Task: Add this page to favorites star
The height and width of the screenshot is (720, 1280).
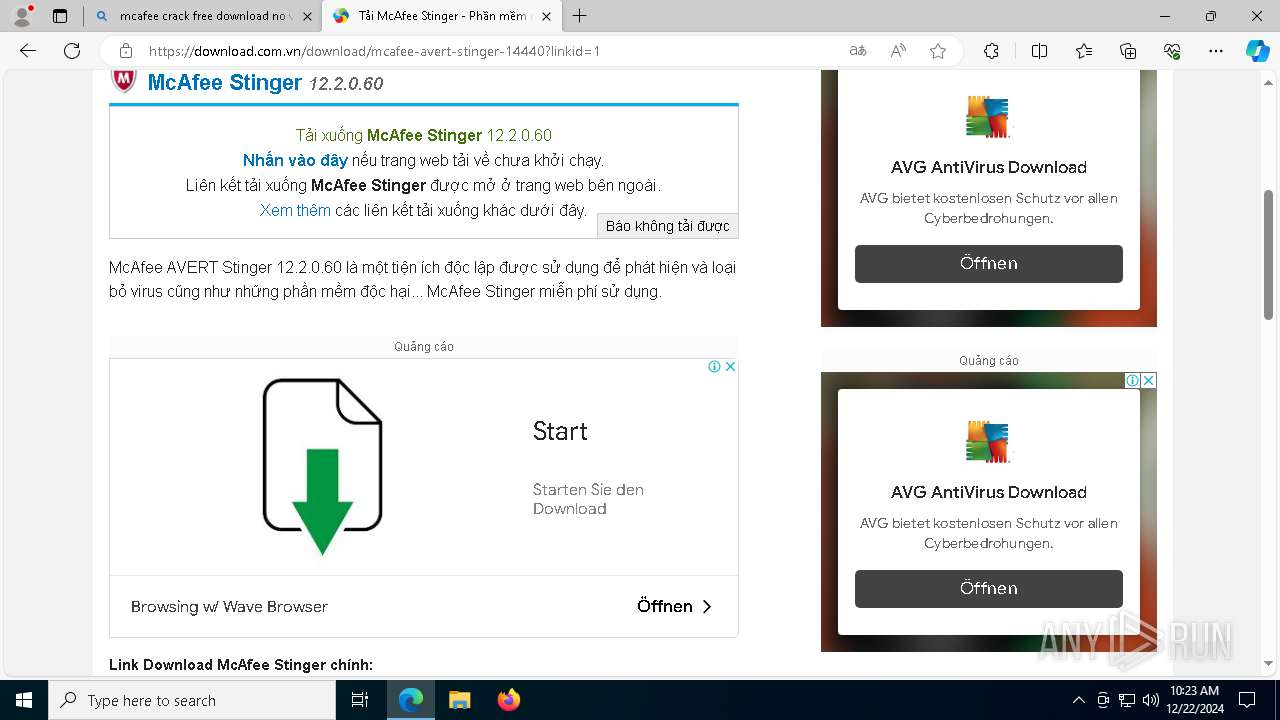Action: (x=938, y=51)
